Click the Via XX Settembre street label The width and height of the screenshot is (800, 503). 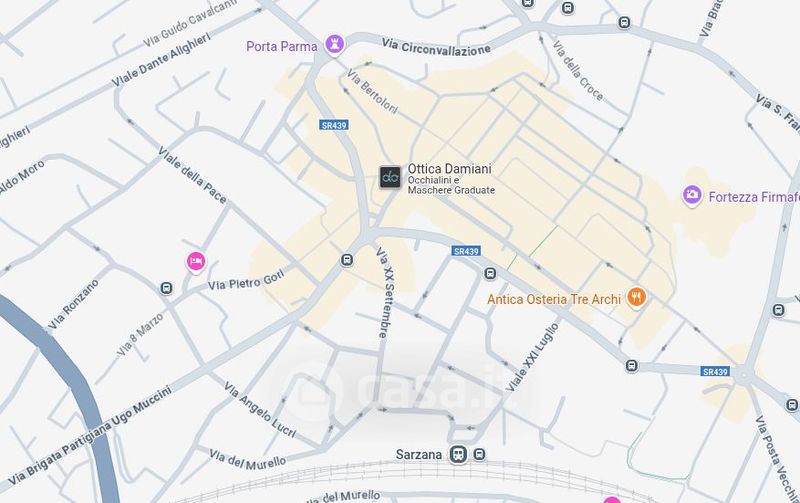(386, 293)
